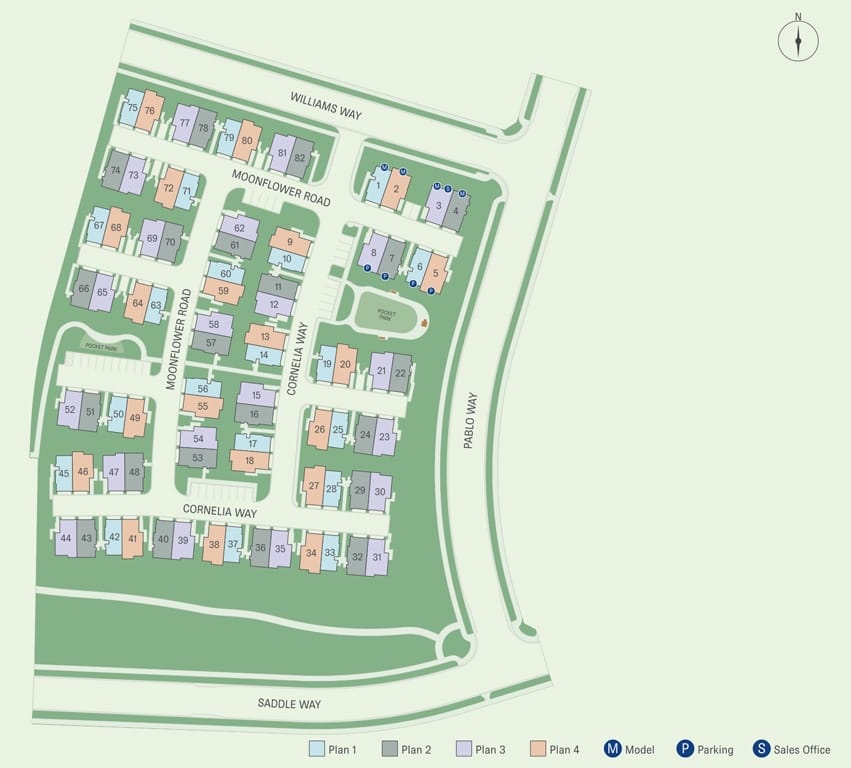Click the Parking icon in the legend

pyautogui.click(x=685, y=748)
